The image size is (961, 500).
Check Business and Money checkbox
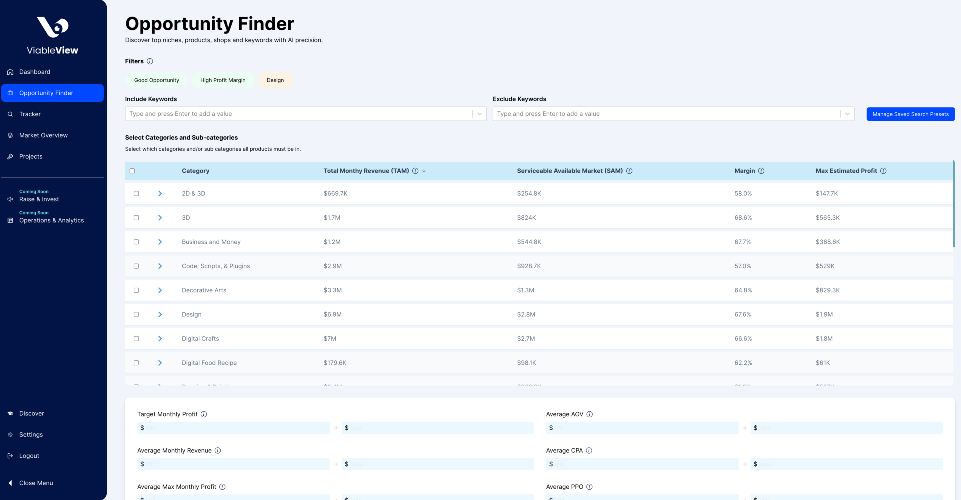coord(136,242)
